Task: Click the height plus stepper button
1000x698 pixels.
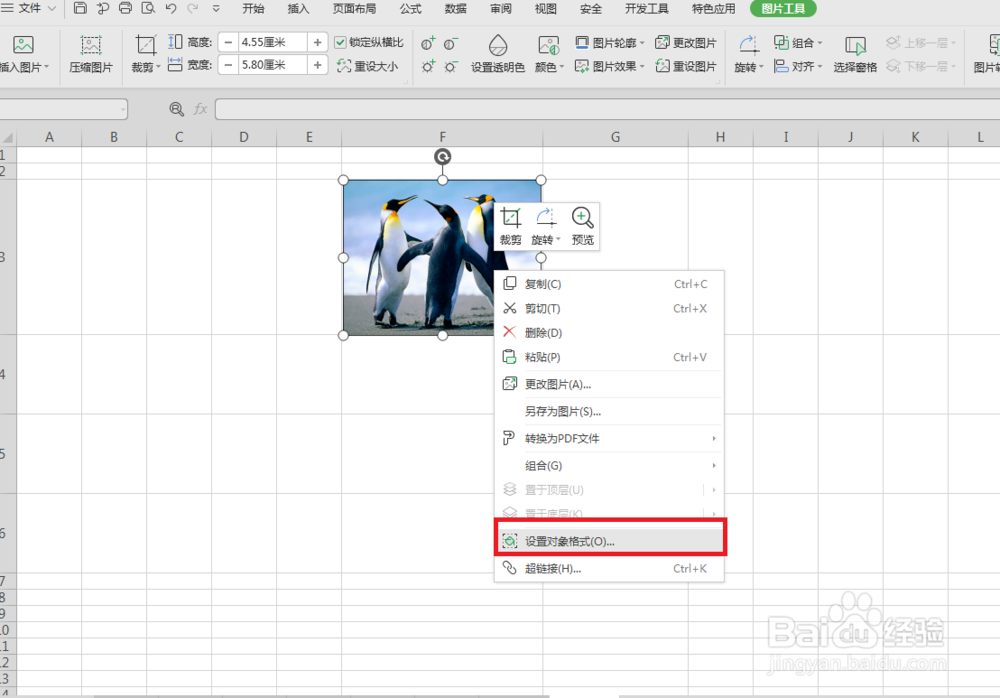Action: point(318,42)
